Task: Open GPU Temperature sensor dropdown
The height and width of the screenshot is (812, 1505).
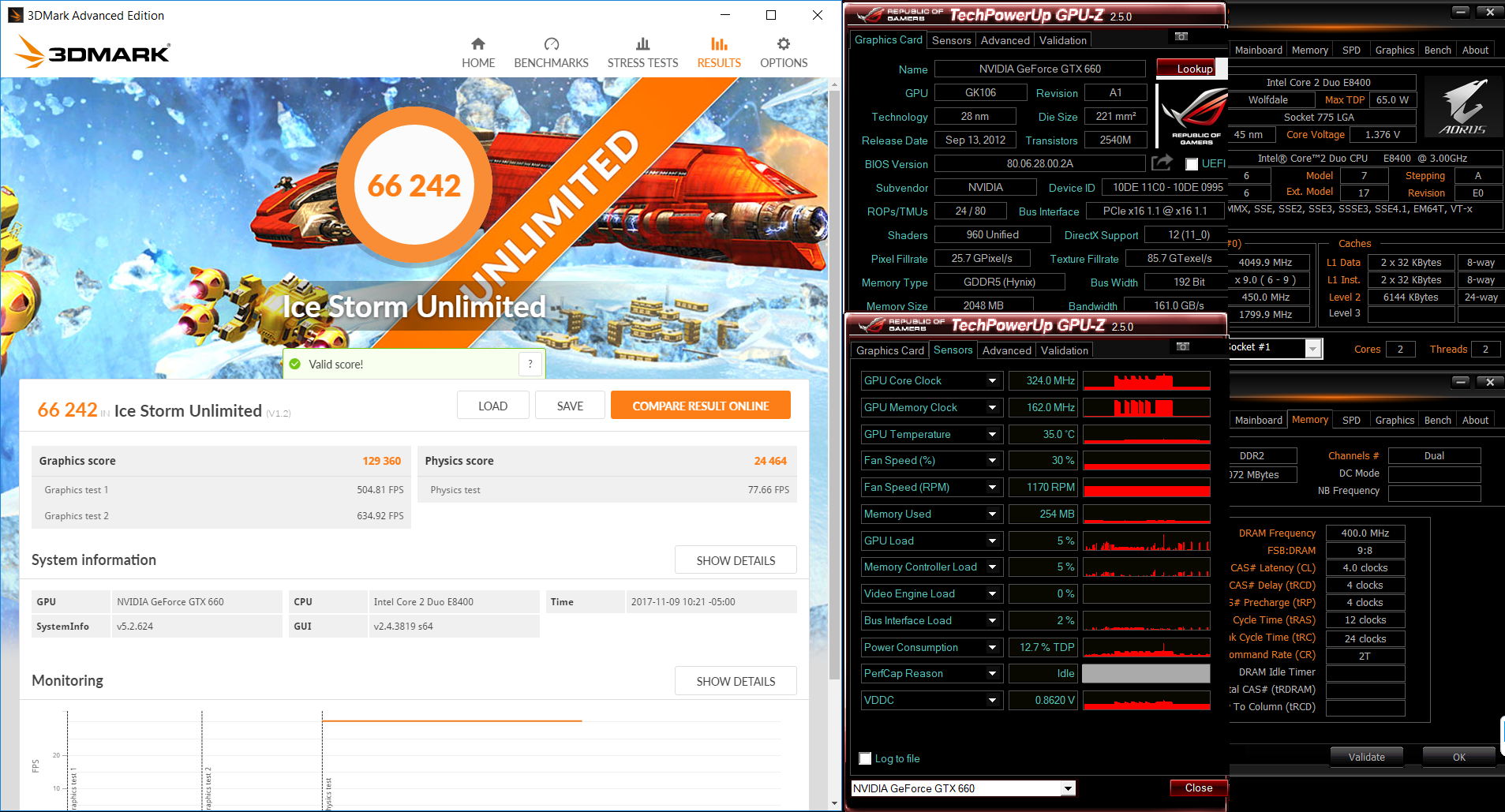Action: (x=993, y=435)
